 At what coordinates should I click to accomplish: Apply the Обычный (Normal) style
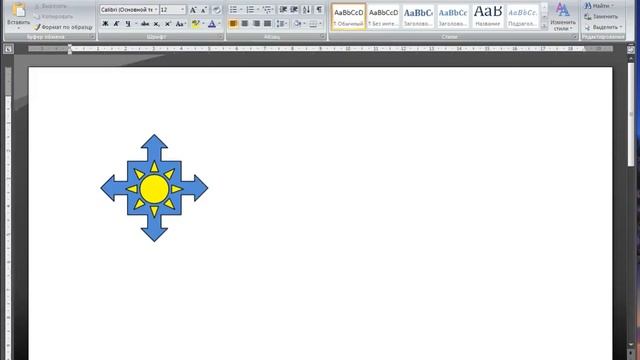coord(349,17)
